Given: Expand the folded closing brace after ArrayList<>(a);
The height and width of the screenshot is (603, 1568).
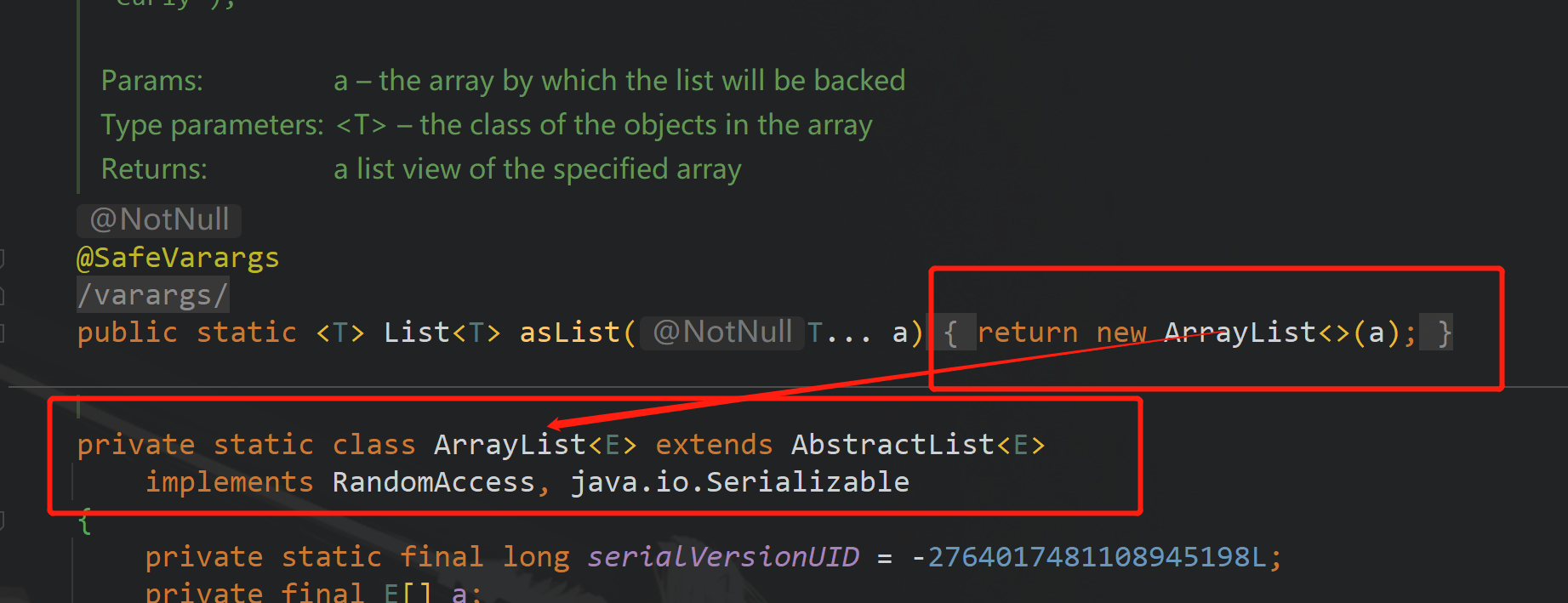Looking at the screenshot, I should click(1438, 333).
